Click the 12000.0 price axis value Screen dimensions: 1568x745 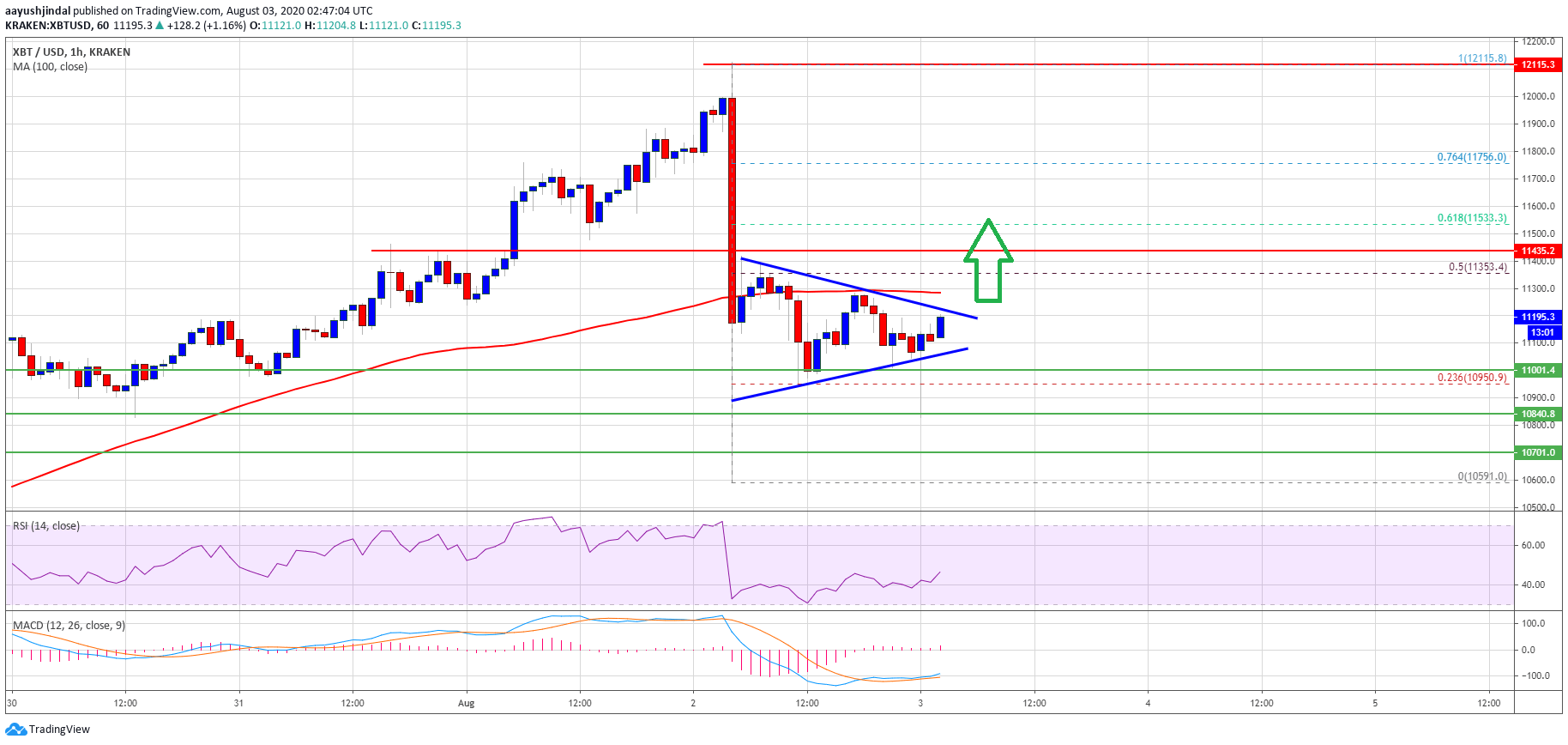point(1539,96)
